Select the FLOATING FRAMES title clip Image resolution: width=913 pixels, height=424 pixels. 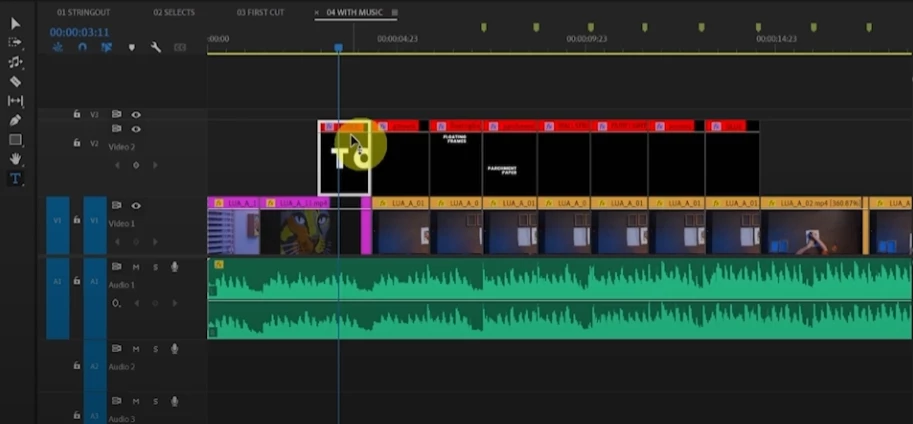tap(456, 158)
